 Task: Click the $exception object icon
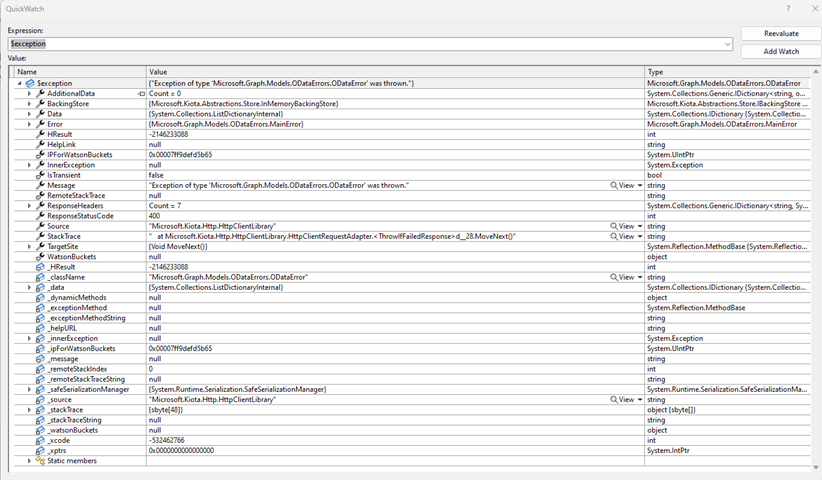30,83
